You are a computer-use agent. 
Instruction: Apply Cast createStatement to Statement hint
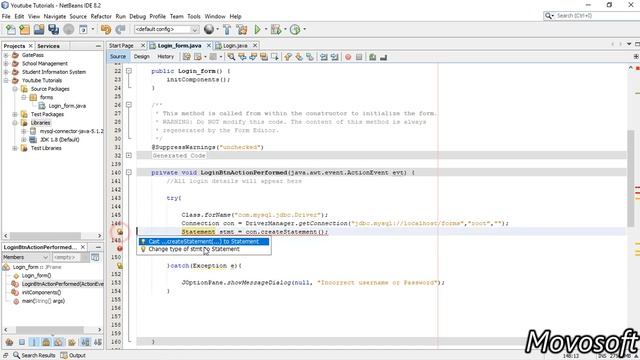point(203,242)
